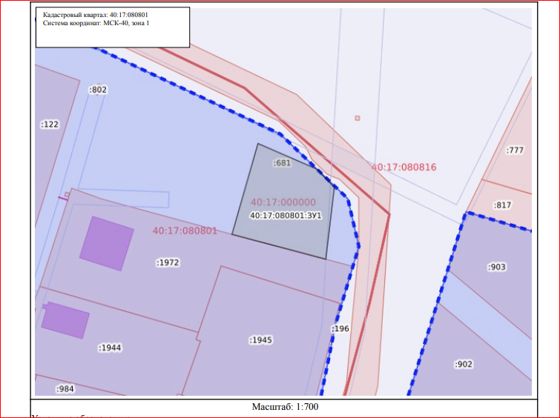Click parcel label :902
This screenshot has height=418, width=560.
(x=464, y=364)
